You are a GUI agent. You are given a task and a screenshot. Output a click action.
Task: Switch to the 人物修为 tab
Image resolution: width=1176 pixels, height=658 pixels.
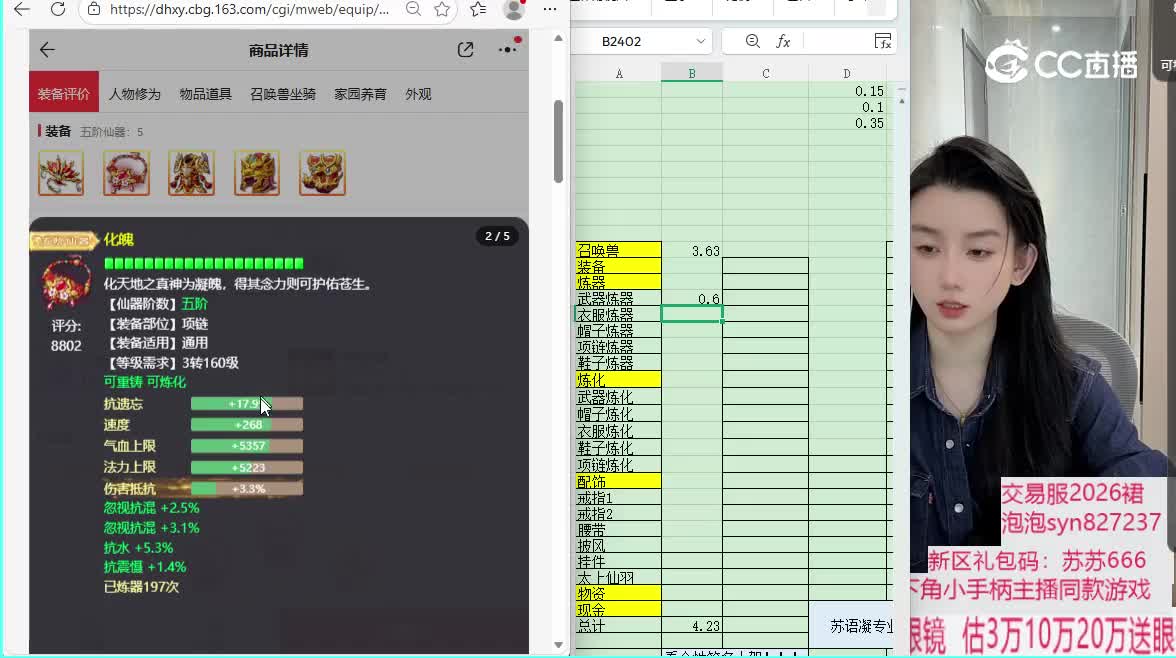(134, 94)
